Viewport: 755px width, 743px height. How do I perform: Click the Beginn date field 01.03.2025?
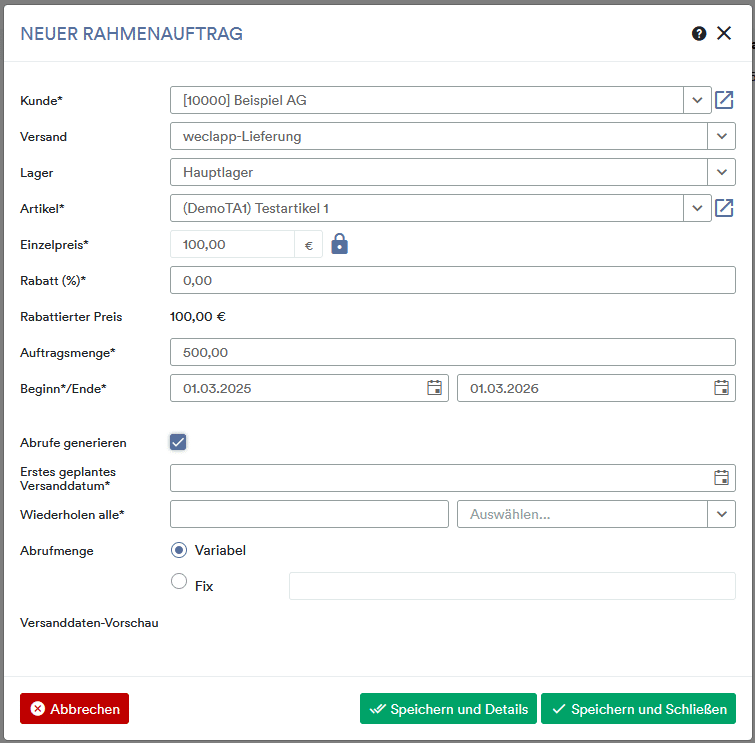coord(309,388)
